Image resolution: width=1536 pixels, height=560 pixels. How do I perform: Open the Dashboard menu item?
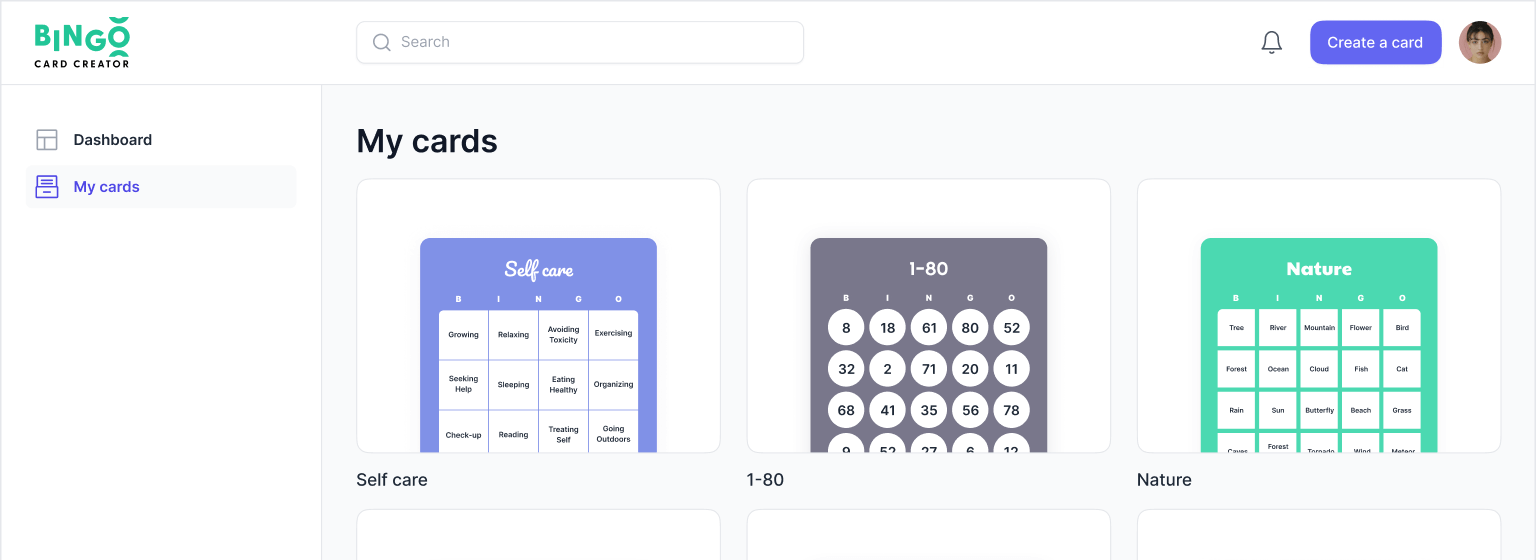pyautogui.click(x=112, y=140)
